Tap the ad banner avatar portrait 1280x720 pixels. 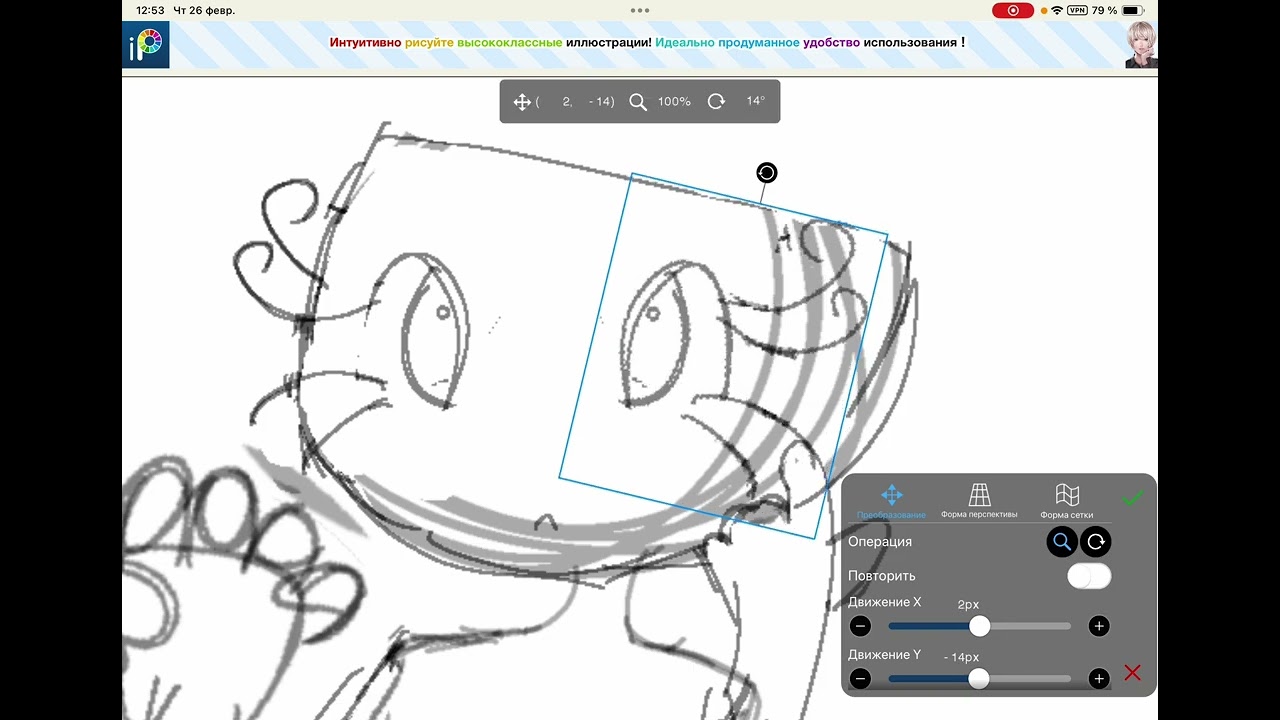tap(1141, 45)
